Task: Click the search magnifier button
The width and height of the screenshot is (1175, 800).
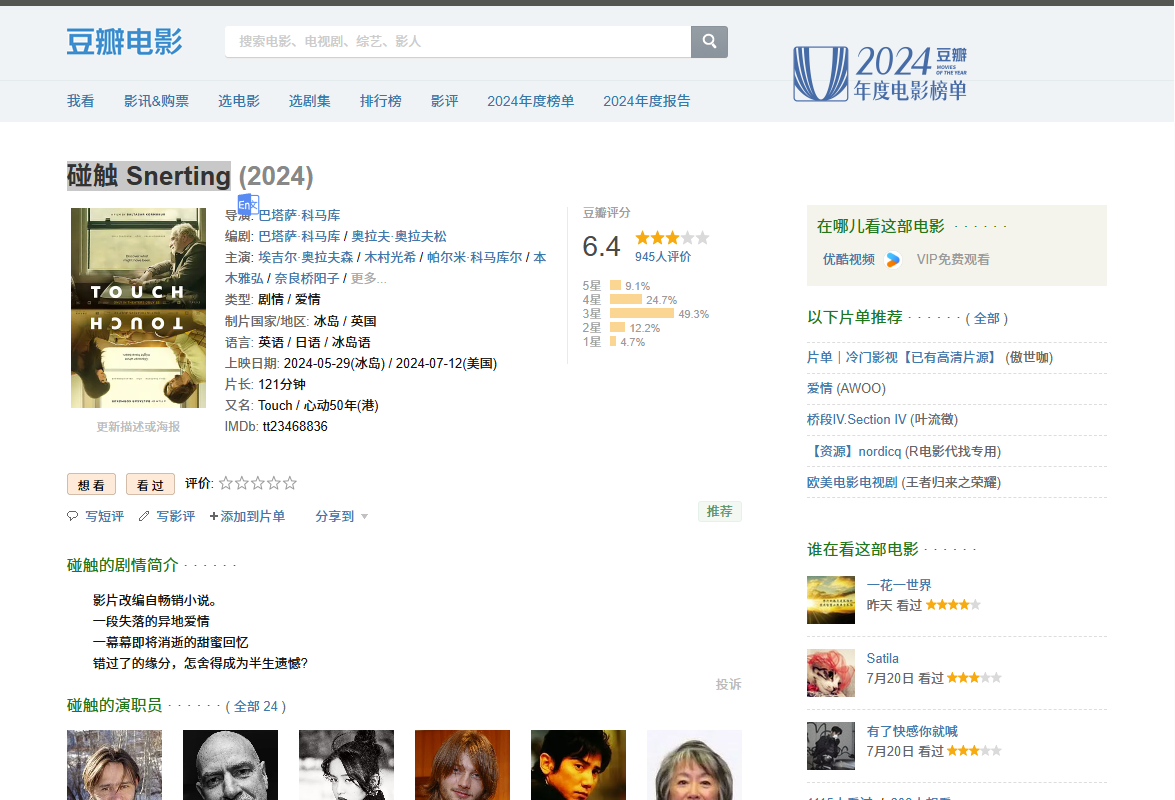Action: pos(709,42)
